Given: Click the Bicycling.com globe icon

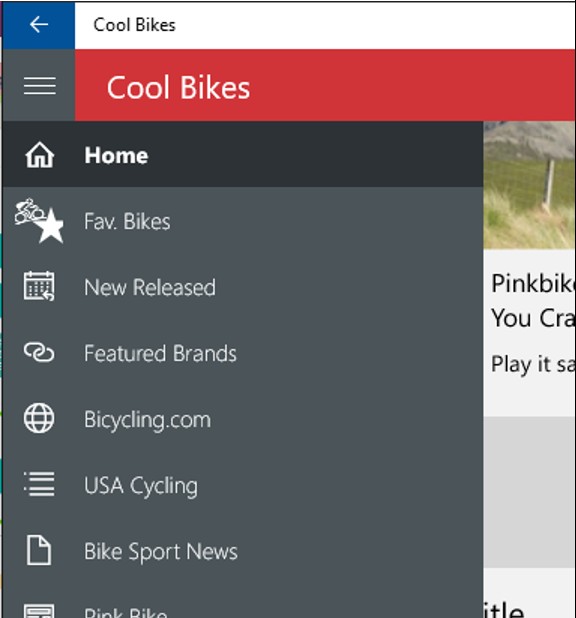Looking at the screenshot, I should coord(39,418).
